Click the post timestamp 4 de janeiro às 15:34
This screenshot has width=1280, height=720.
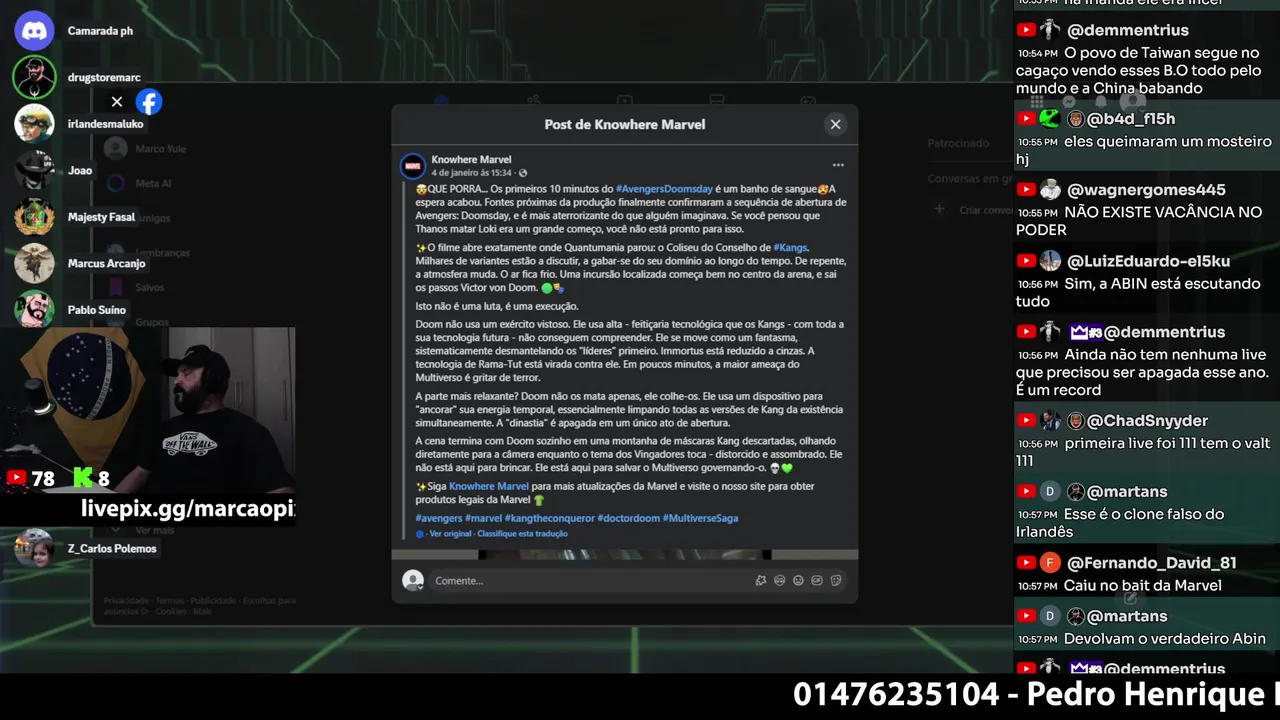[473, 172]
